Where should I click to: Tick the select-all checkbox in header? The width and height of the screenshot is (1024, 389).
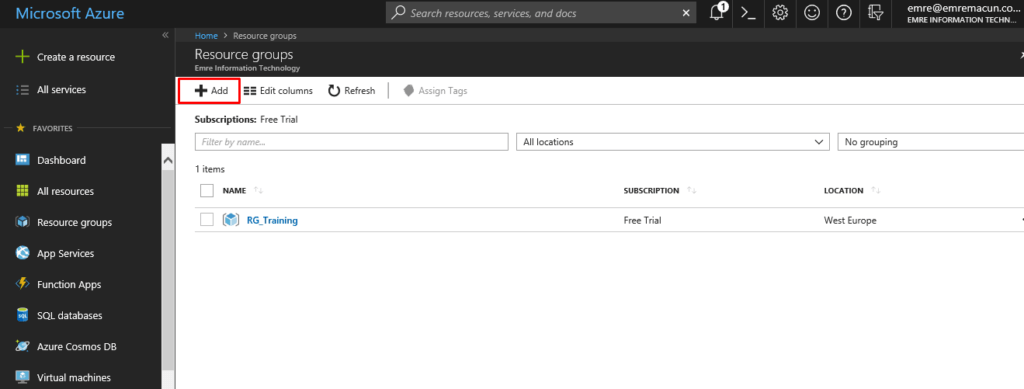coord(207,191)
